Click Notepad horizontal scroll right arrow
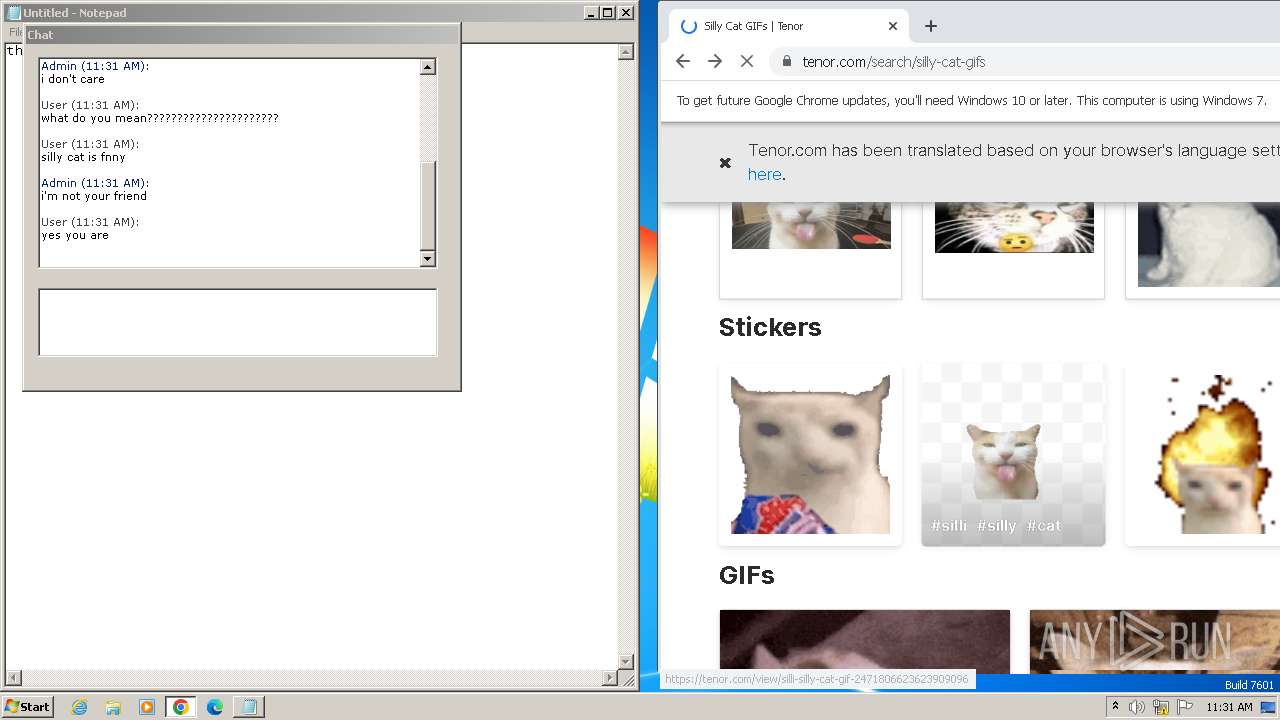Screen dimensions: 1280x720 click(x=610, y=678)
